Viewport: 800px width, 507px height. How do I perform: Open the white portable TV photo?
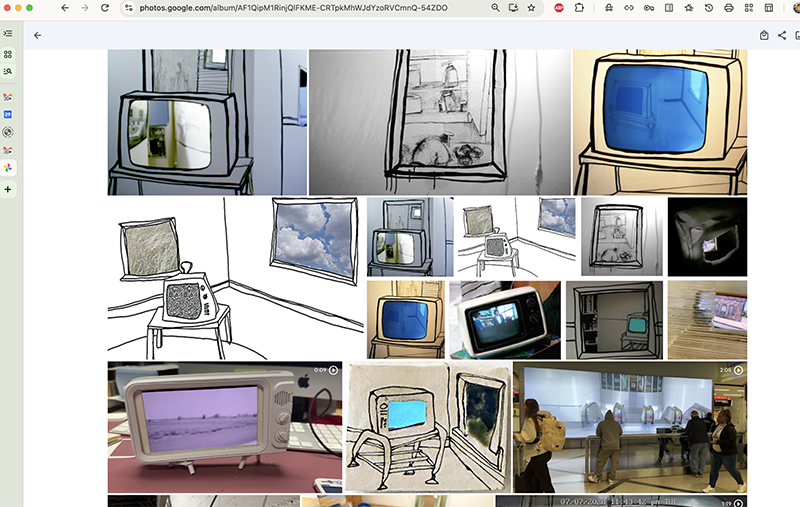tap(505, 320)
